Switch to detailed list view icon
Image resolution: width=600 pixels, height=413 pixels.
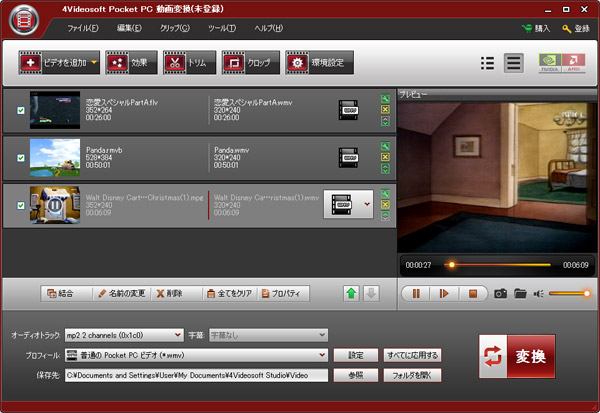coord(514,63)
